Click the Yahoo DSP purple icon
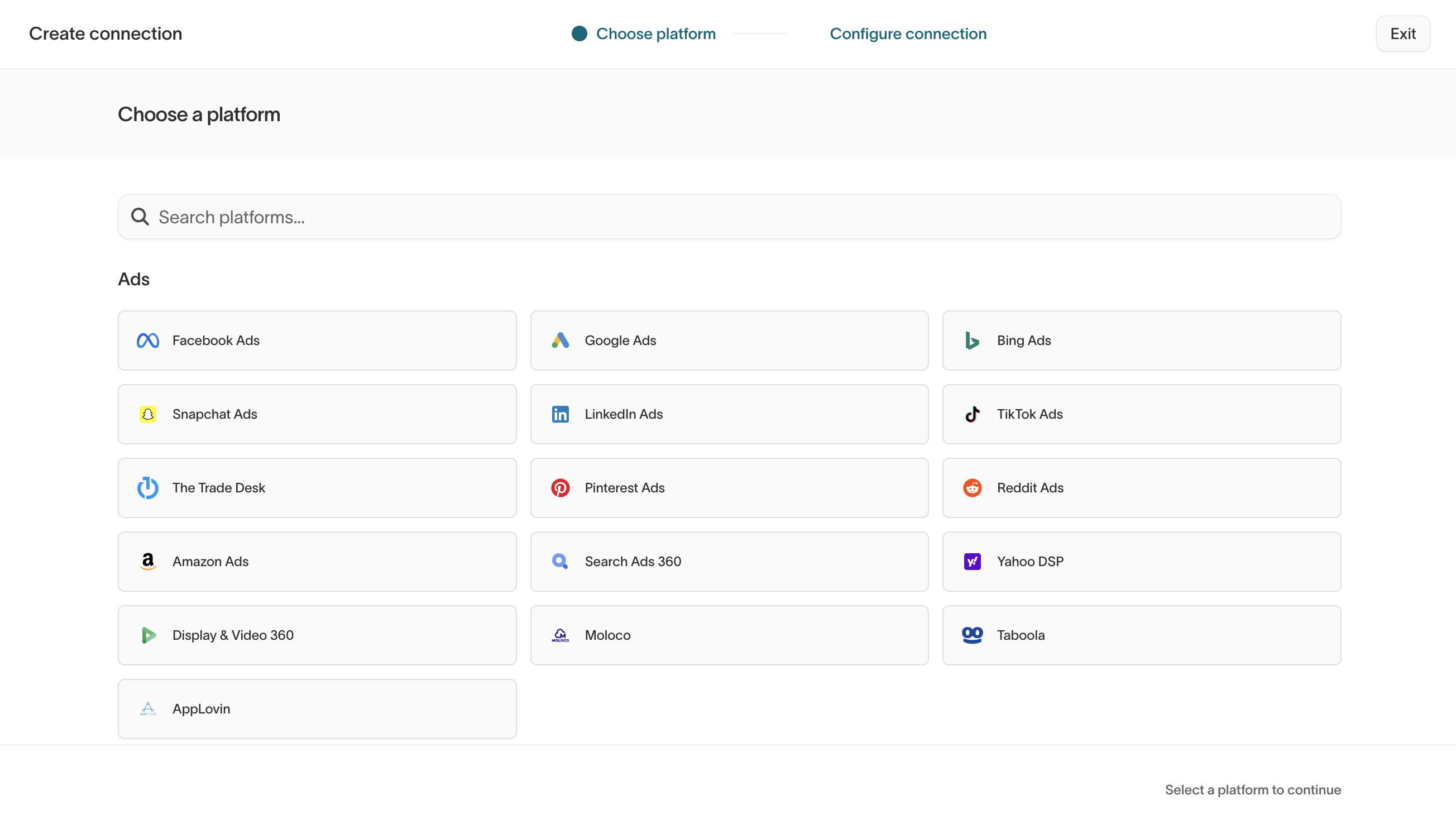The width and height of the screenshot is (1456, 824). pos(972,562)
